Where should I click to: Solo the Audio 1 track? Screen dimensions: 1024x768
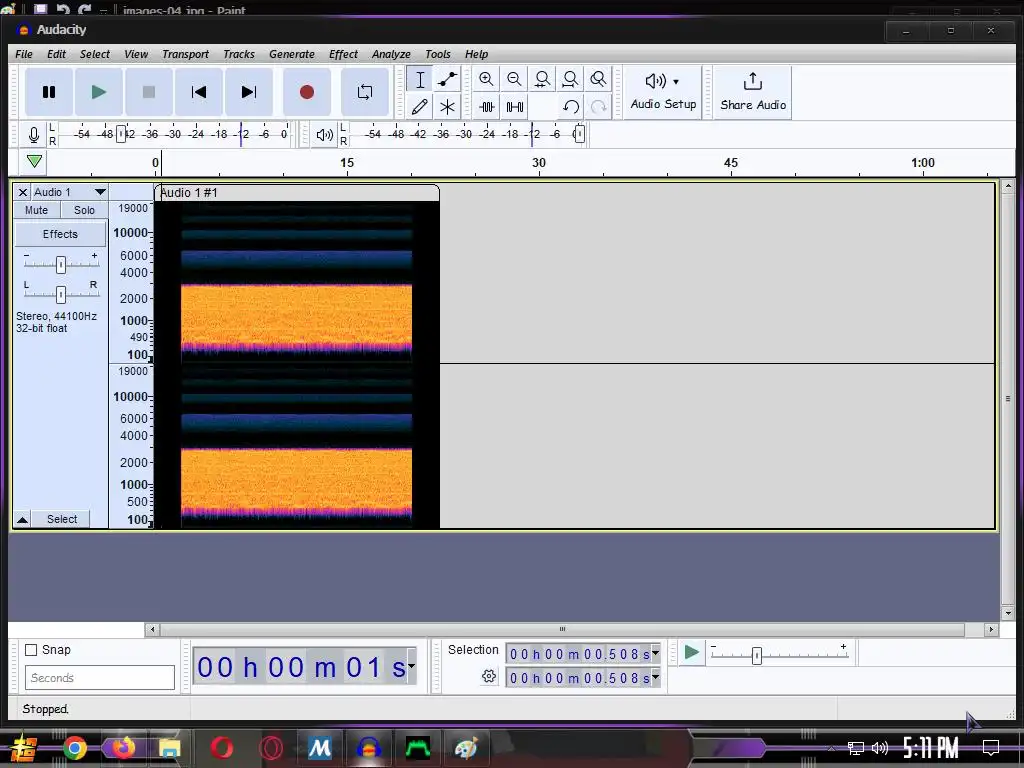coord(84,210)
